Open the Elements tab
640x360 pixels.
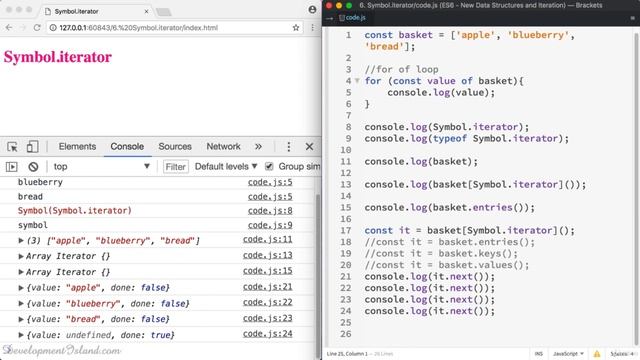tap(77, 147)
